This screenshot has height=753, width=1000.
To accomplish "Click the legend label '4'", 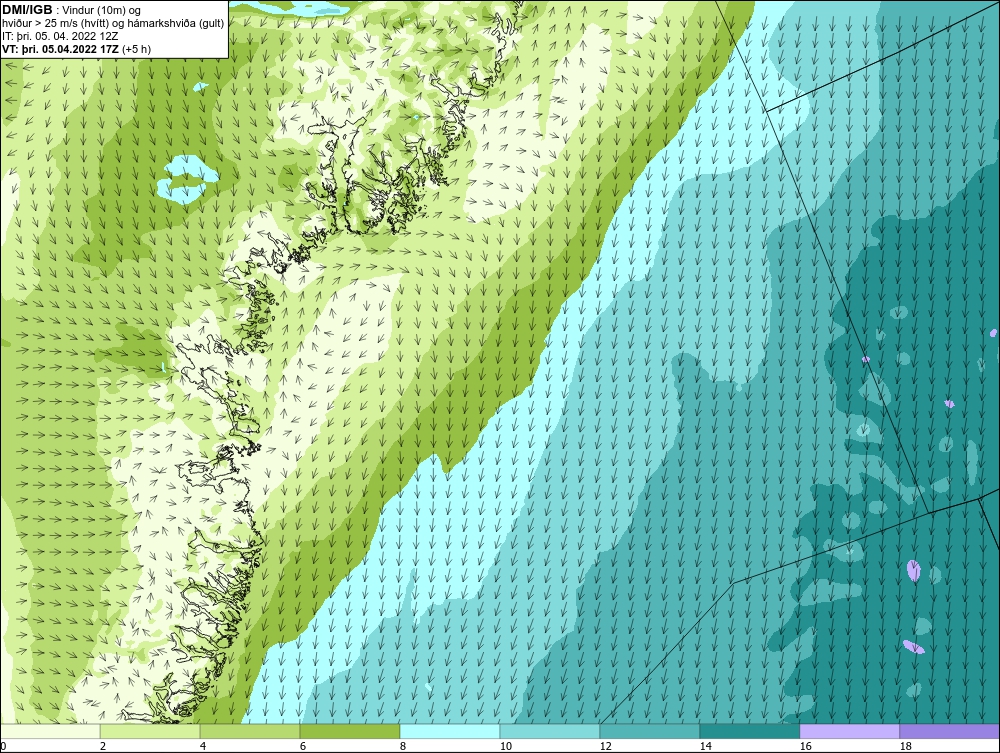I will click(x=203, y=746).
